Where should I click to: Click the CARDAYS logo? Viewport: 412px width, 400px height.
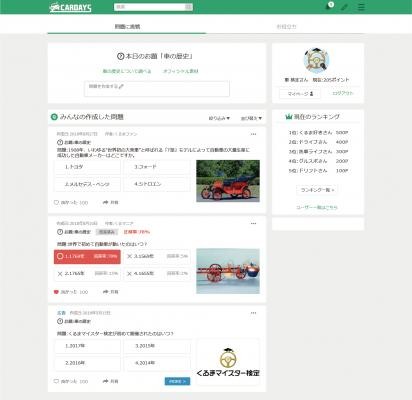point(70,8)
